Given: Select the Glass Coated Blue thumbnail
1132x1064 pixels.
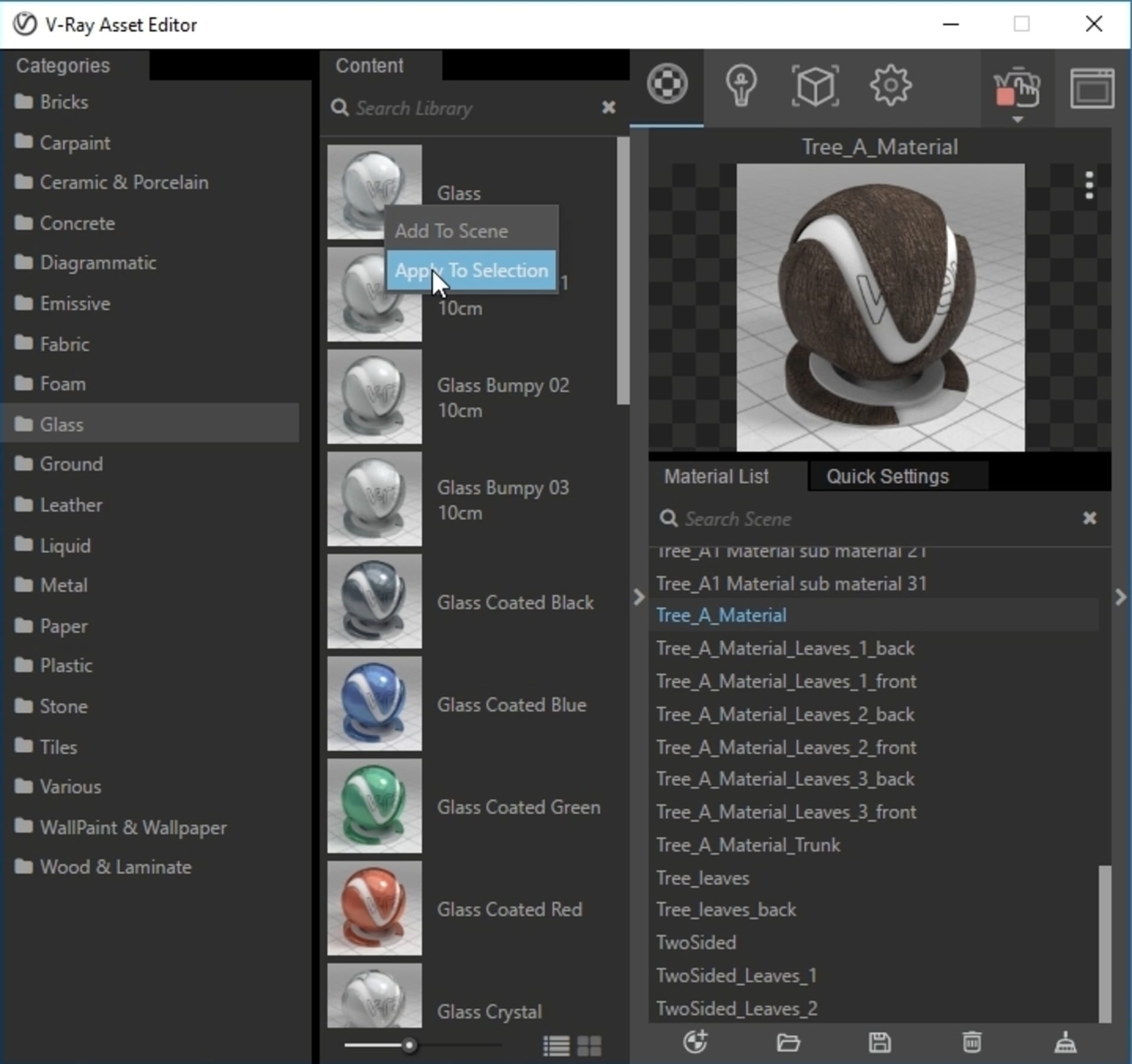Looking at the screenshot, I should [x=374, y=703].
